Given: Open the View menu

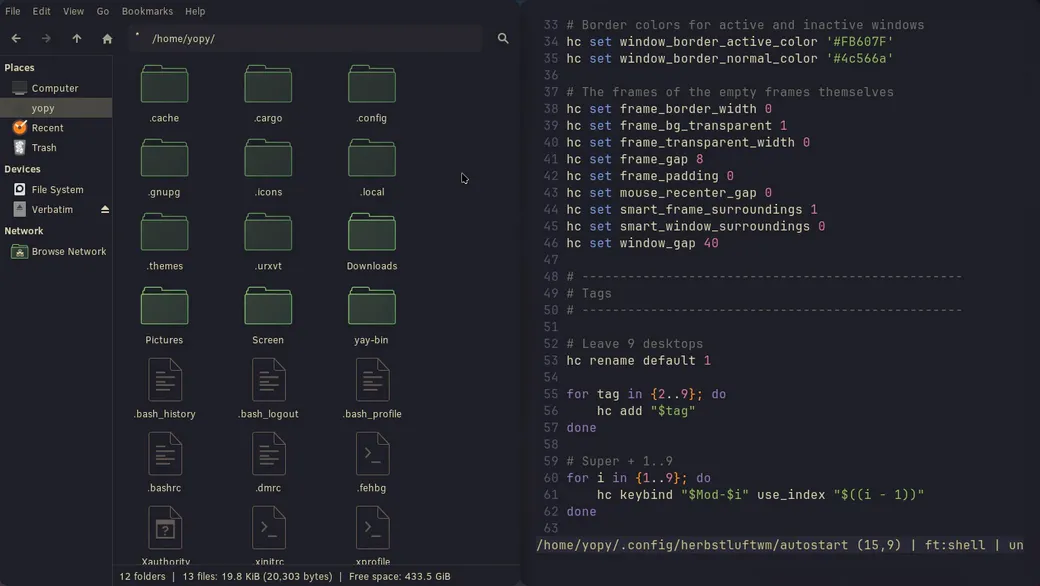Looking at the screenshot, I should pyautogui.click(x=73, y=11).
